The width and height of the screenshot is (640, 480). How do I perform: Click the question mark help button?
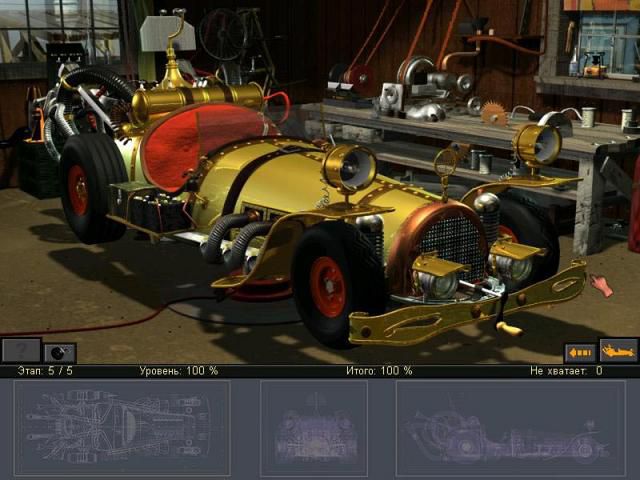[20, 350]
